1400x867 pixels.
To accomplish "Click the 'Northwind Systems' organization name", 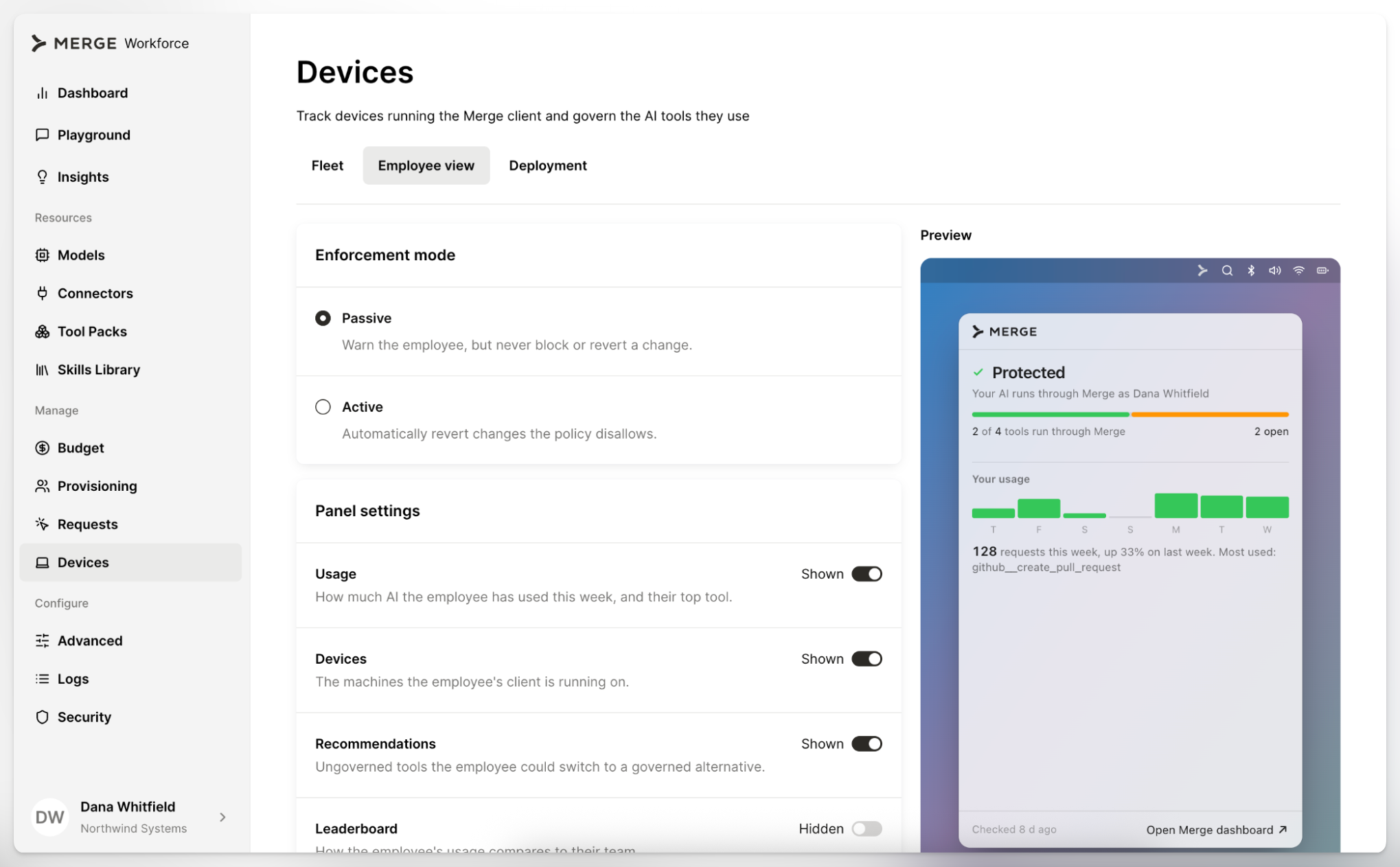I will coord(133,829).
